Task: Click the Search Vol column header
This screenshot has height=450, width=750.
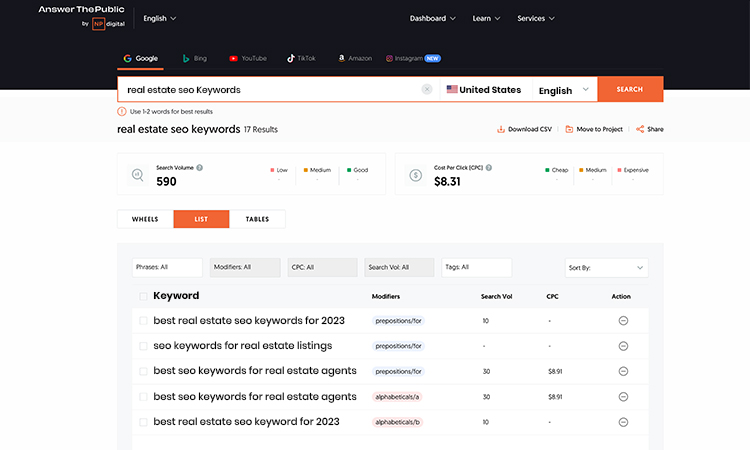Action: [x=496, y=296]
